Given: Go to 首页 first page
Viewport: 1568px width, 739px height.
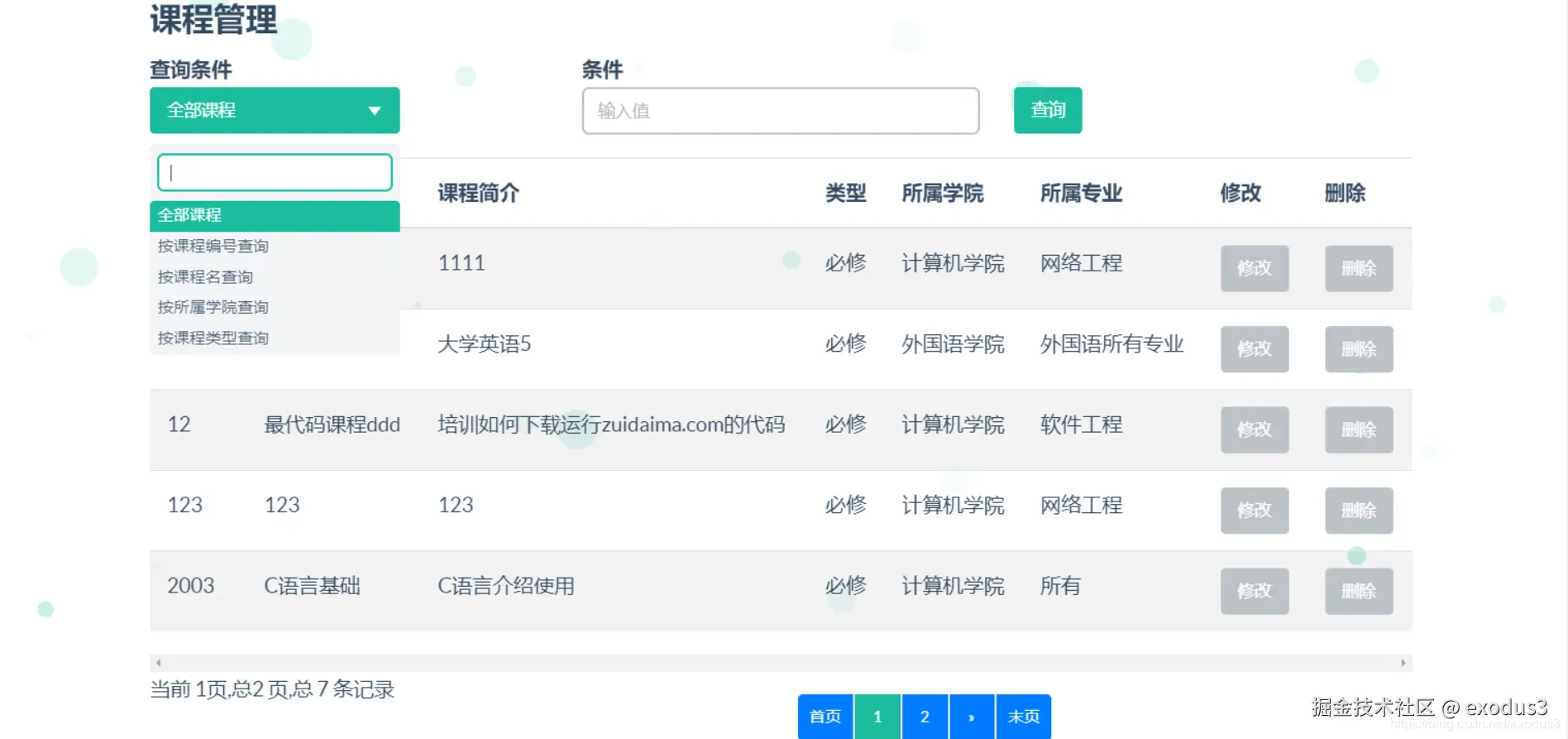Looking at the screenshot, I should tap(825, 717).
